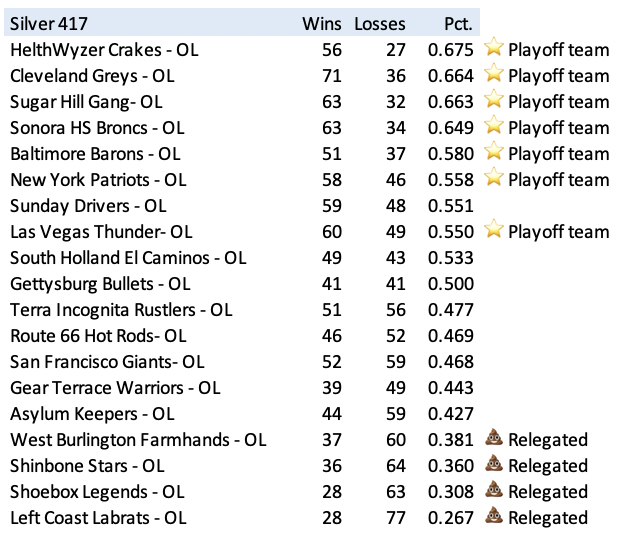Click the Pct. column header
The width and height of the screenshot is (624, 538).
click(x=458, y=23)
